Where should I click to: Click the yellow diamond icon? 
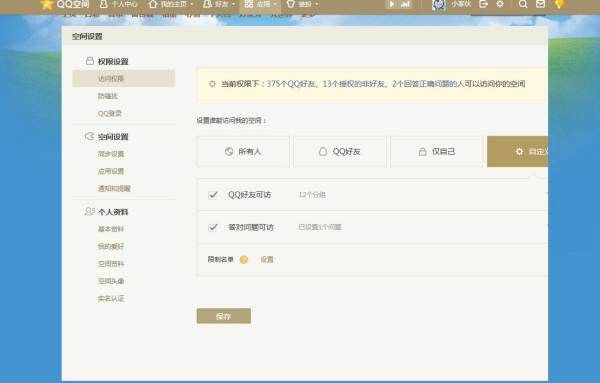(x=559, y=4)
